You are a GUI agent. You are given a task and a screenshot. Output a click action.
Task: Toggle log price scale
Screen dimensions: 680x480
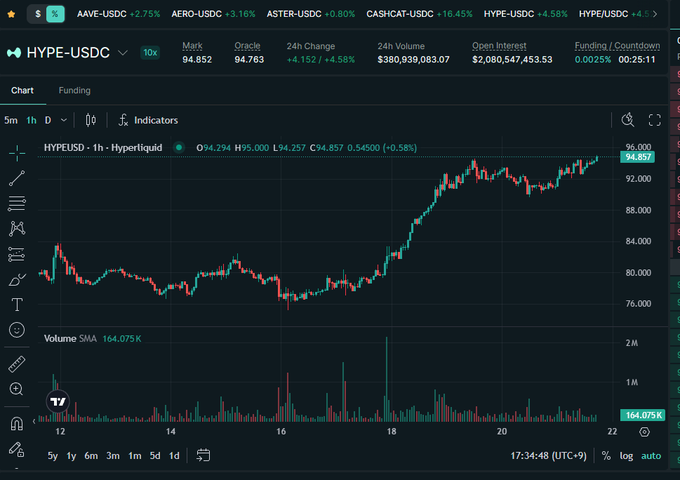pyautogui.click(x=626, y=456)
